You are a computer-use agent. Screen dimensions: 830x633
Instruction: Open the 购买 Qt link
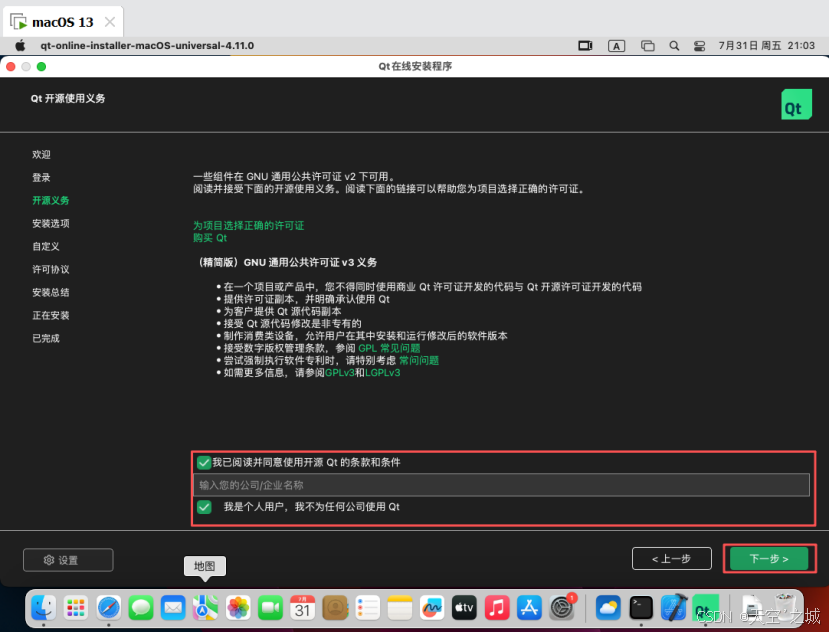pos(210,238)
